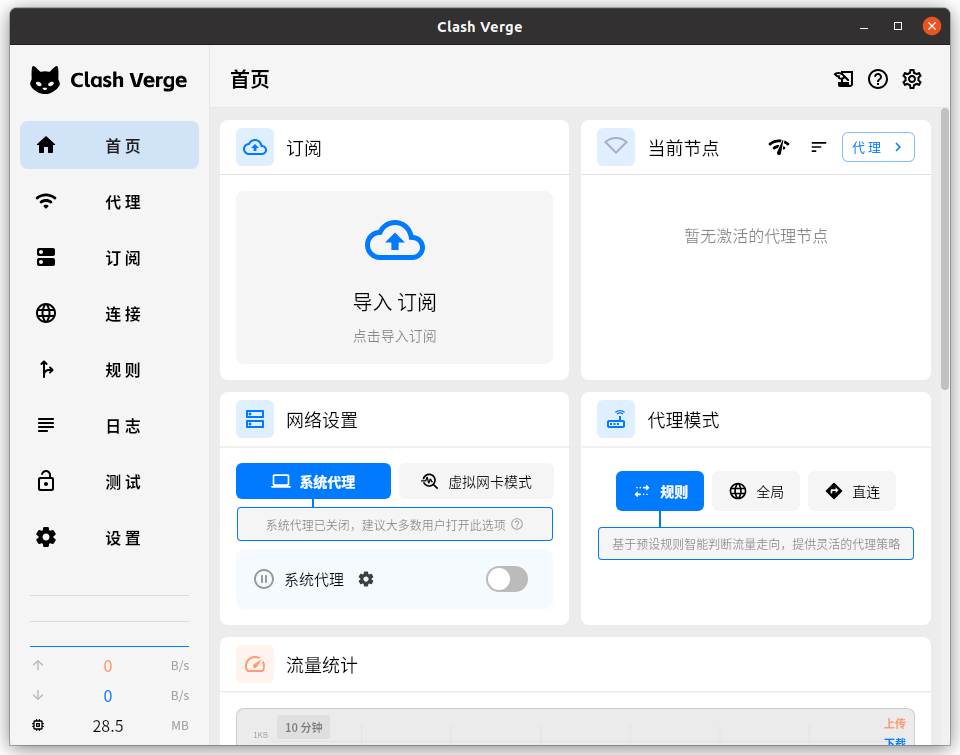Click the sort icon in 当前节点 header
The image size is (960, 755).
(818, 147)
